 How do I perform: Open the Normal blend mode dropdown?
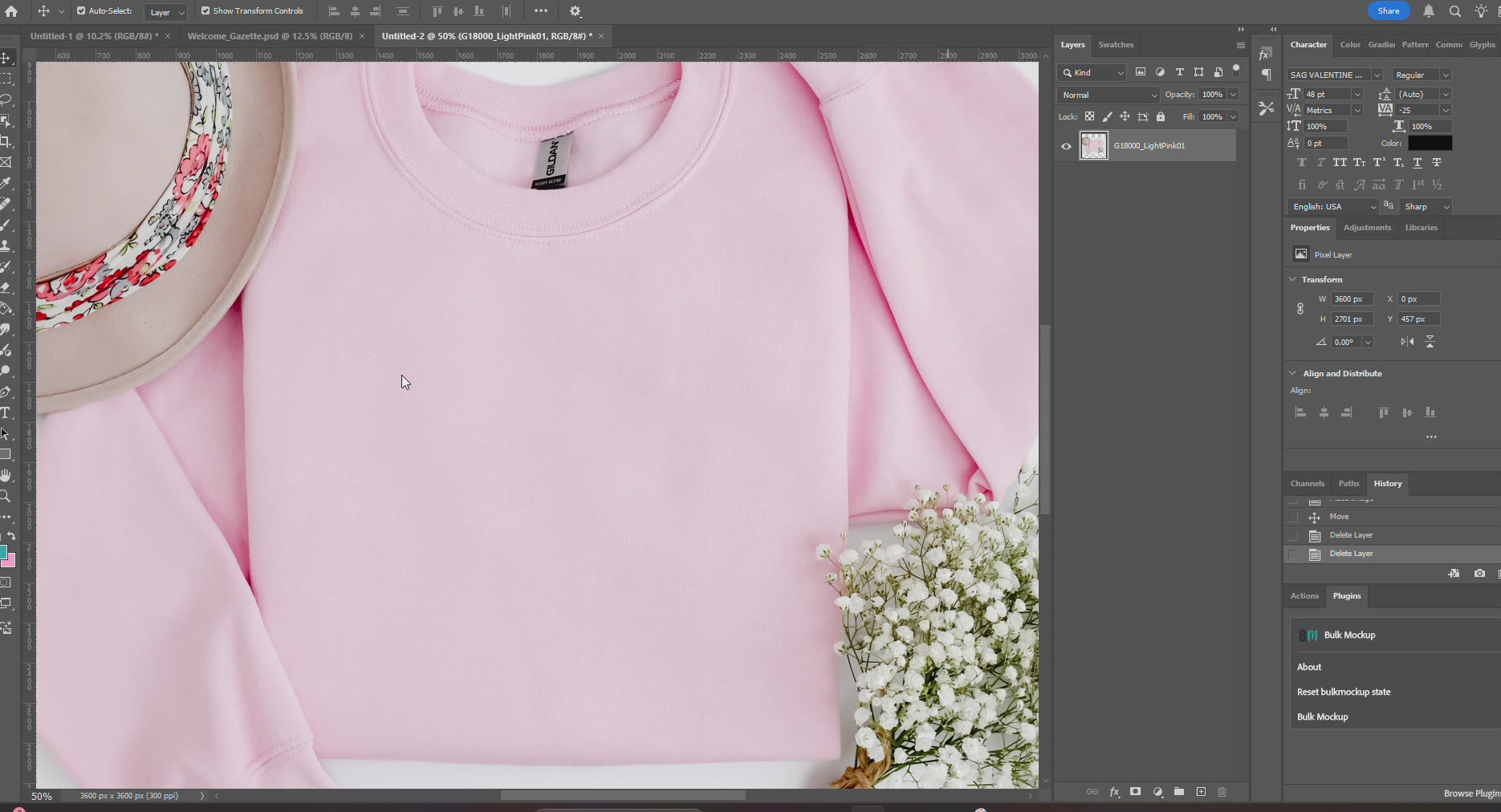click(x=1108, y=95)
